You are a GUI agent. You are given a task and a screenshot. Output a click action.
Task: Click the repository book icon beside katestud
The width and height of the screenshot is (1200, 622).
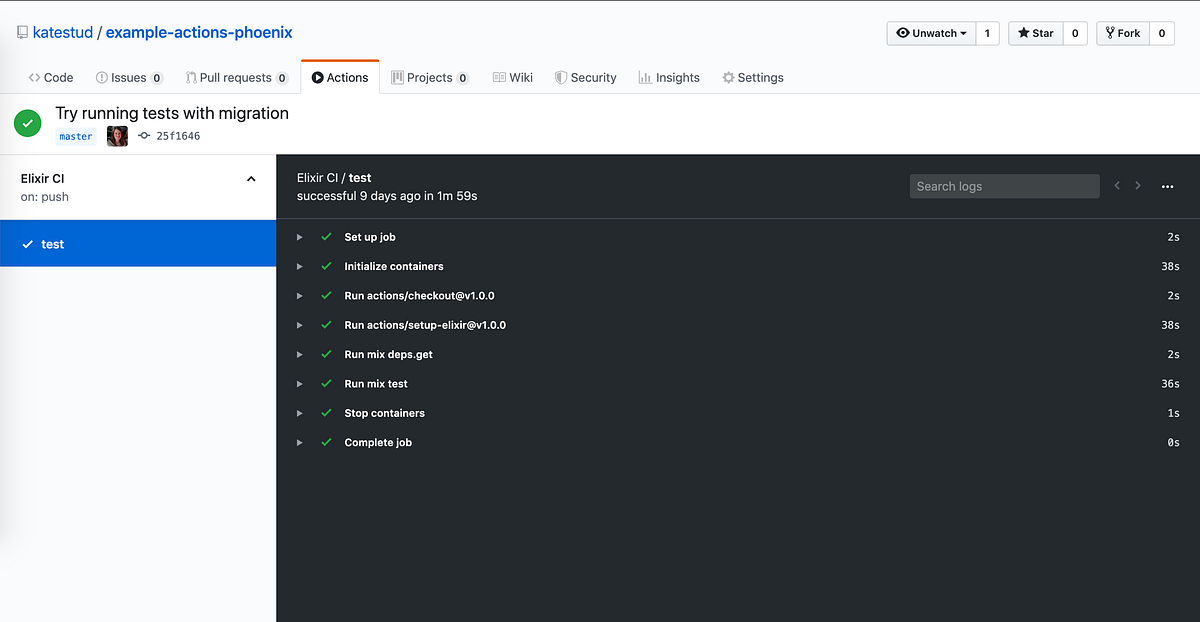(x=22, y=31)
